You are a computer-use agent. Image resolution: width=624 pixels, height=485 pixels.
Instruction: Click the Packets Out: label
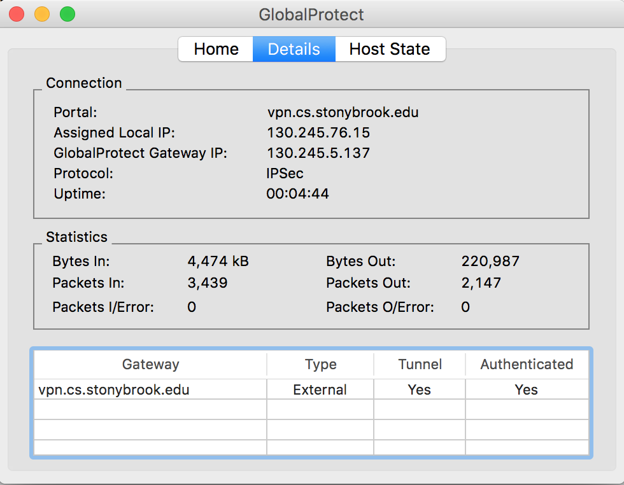(368, 283)
